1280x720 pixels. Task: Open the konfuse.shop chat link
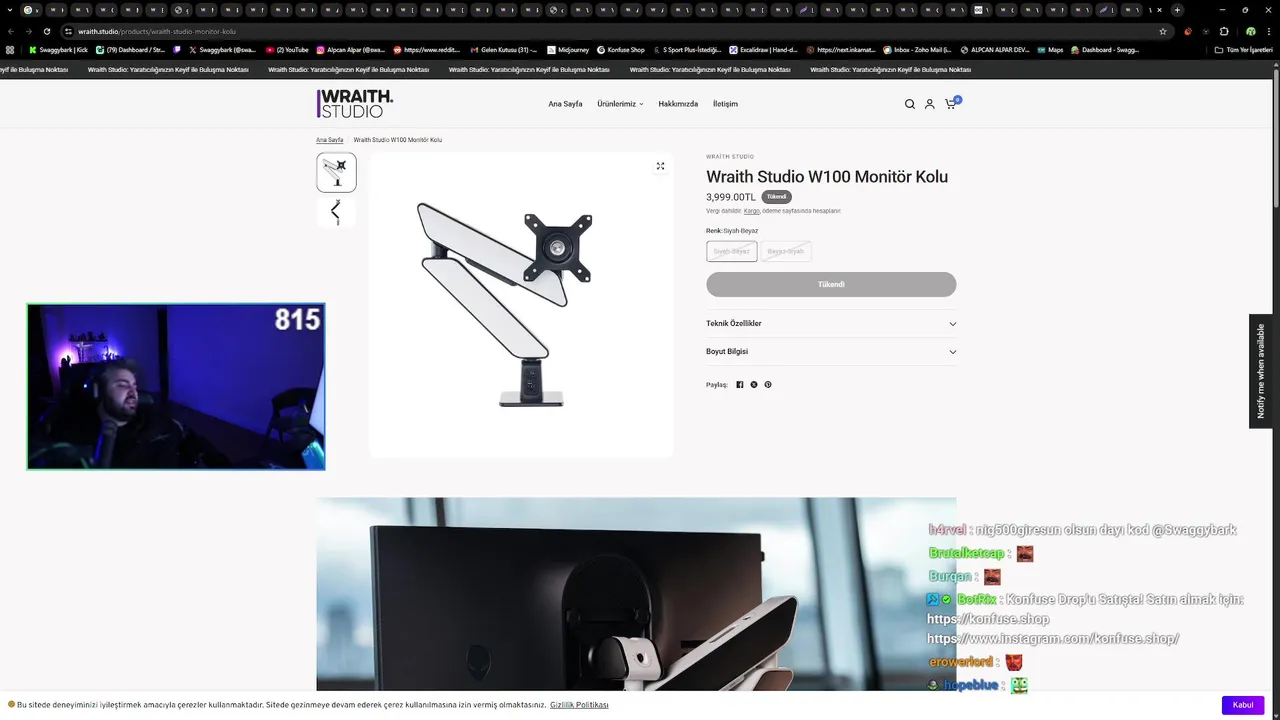pyautogui.click(x=988, y=619)
